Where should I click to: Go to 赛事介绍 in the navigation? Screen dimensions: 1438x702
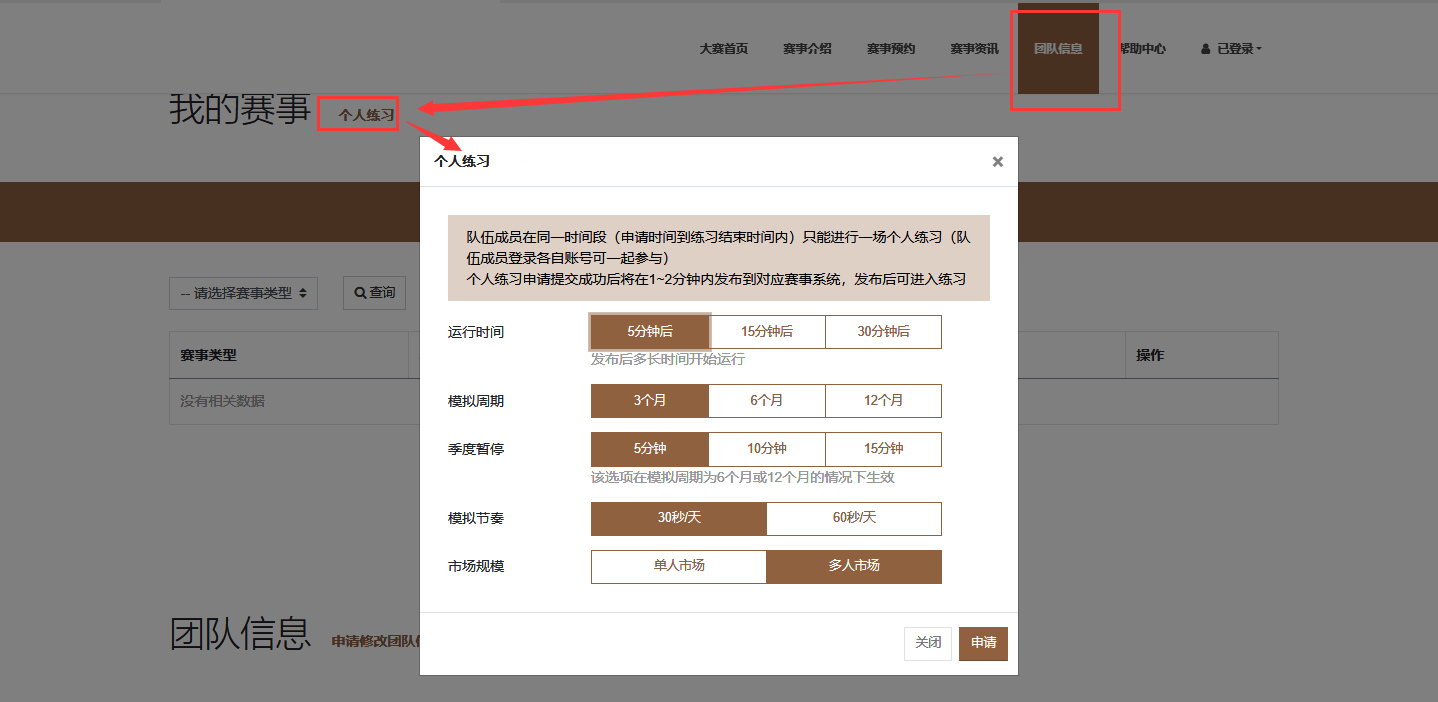click(x=807, y=49)
